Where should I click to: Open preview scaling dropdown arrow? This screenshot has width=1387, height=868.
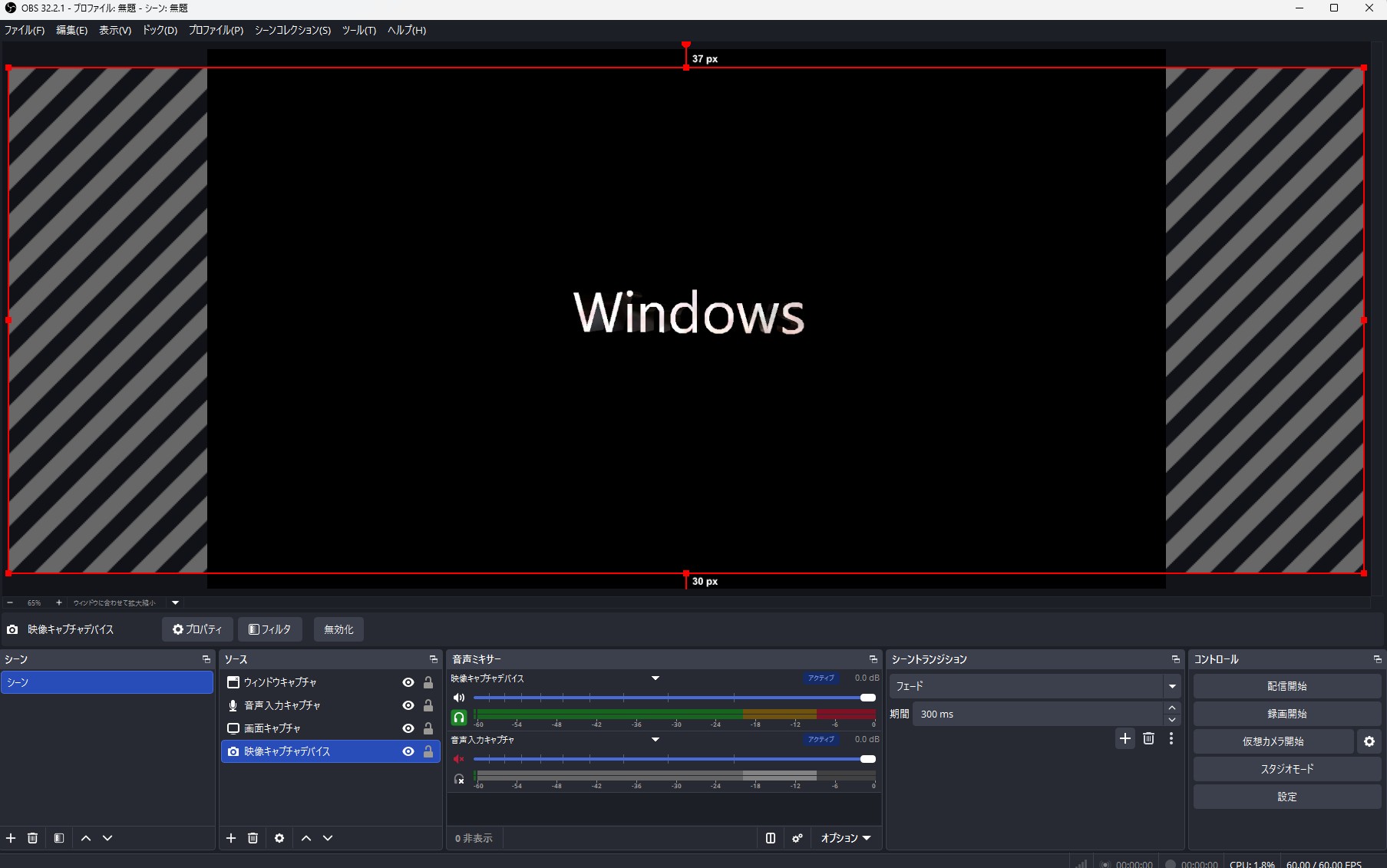(175, 602)
